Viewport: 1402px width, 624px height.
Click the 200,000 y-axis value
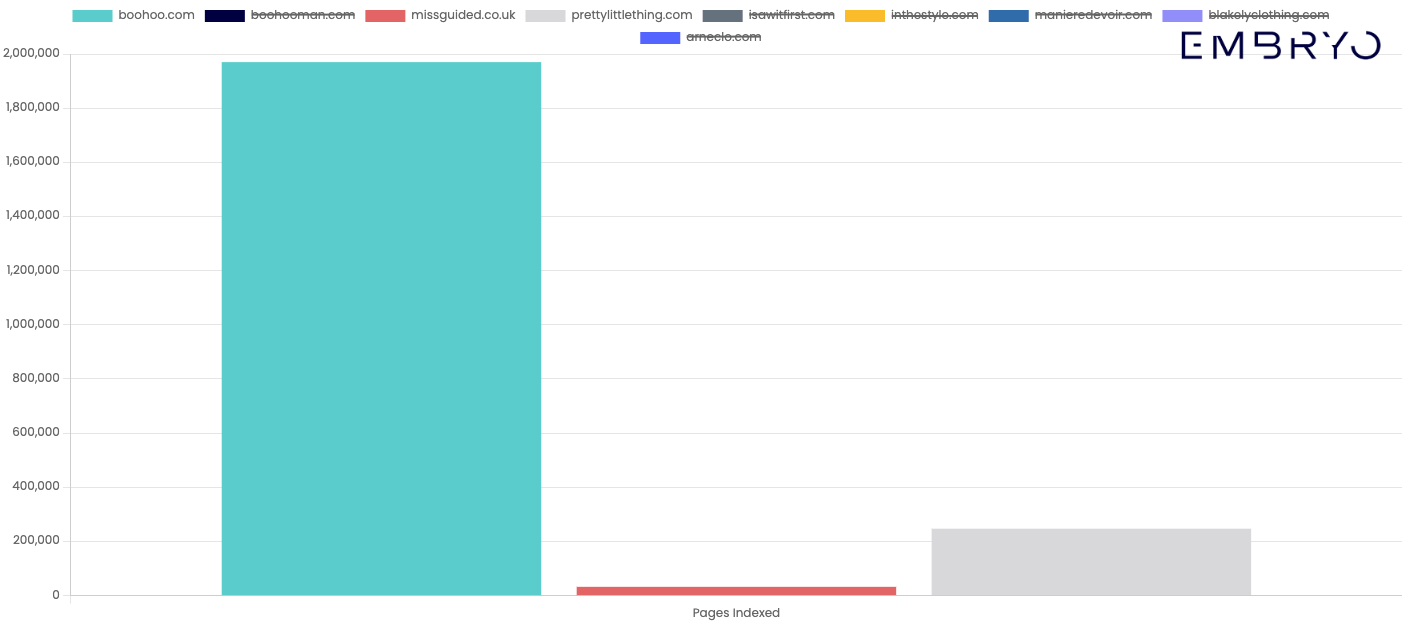point(36,540)
